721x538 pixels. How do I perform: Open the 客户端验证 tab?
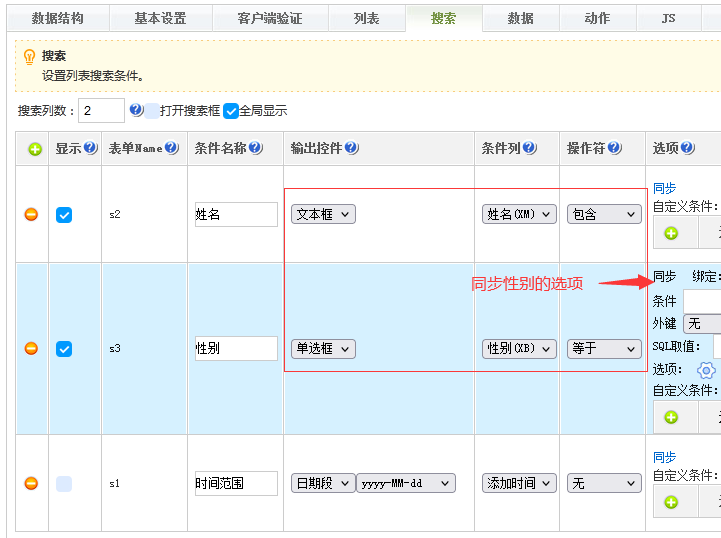270,18
